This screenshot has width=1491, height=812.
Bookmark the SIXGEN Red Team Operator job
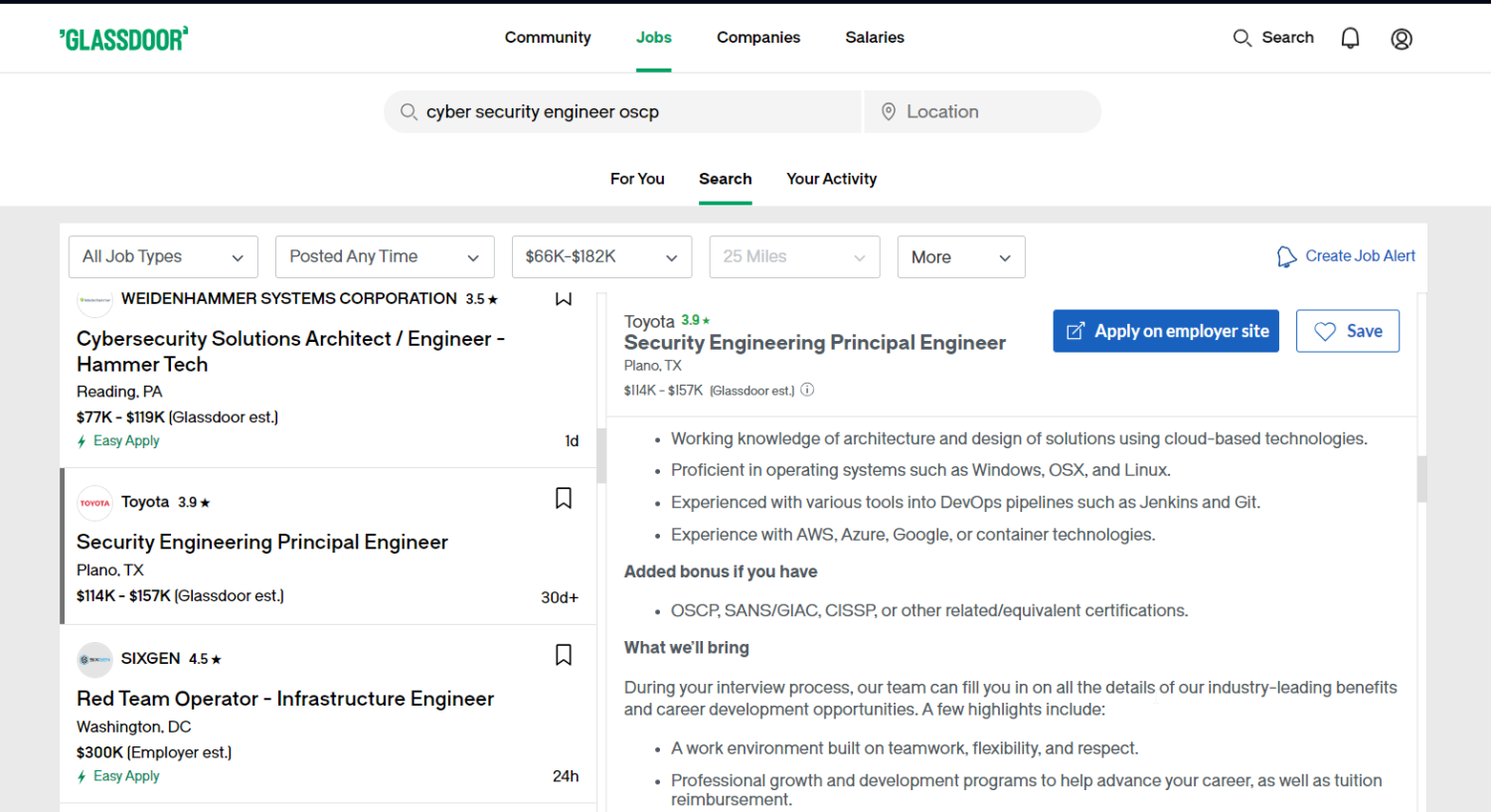click(564, 655)
